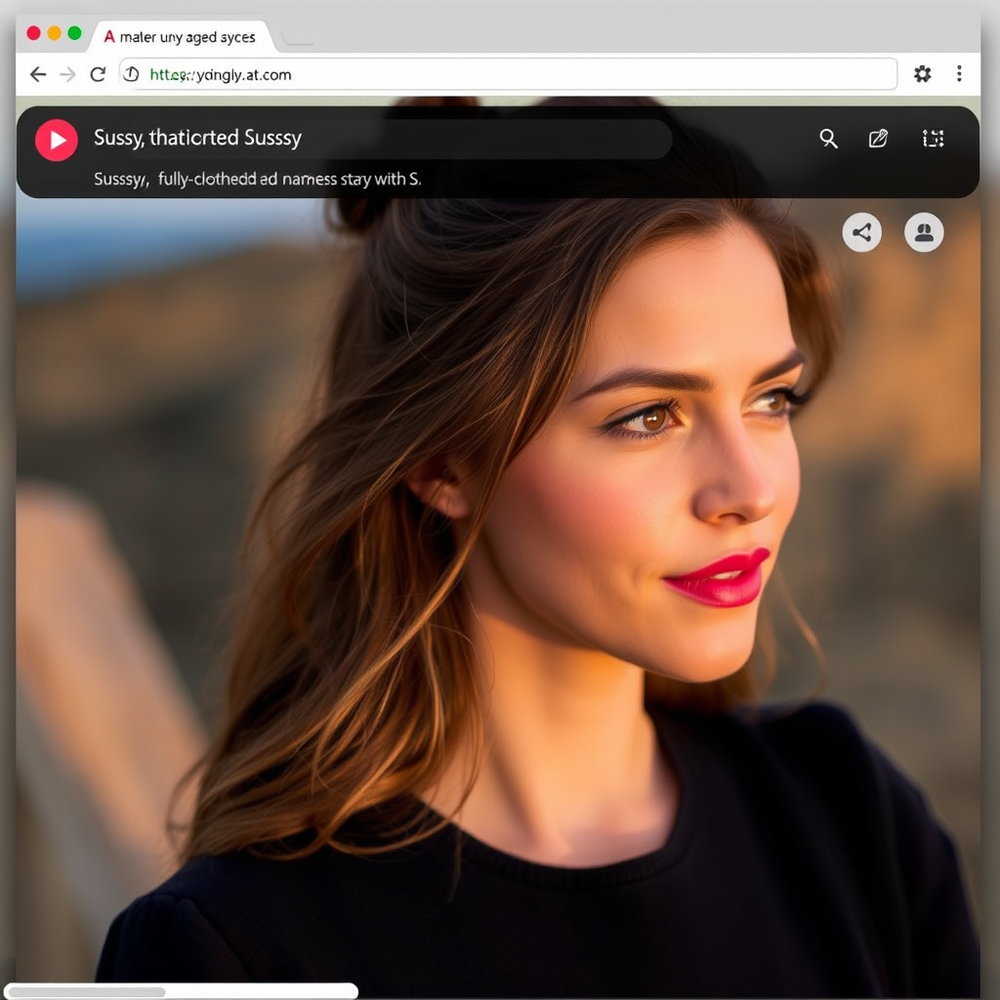Open the profile account icon on the video
The width and height of the screenshot is (1000, 1000).
(923, 232)
